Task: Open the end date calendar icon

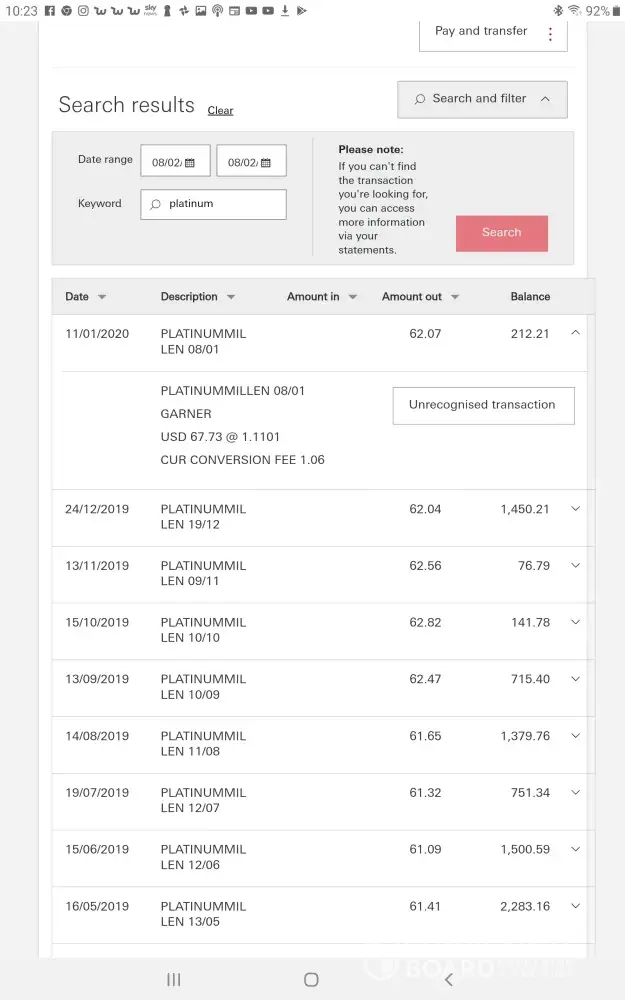Action: pos(265,162)
